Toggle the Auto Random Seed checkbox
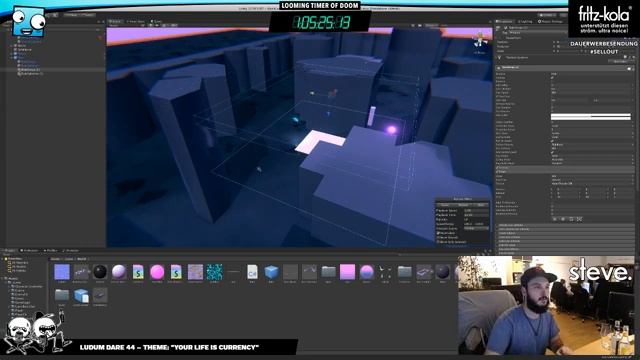 pos(553,152)
